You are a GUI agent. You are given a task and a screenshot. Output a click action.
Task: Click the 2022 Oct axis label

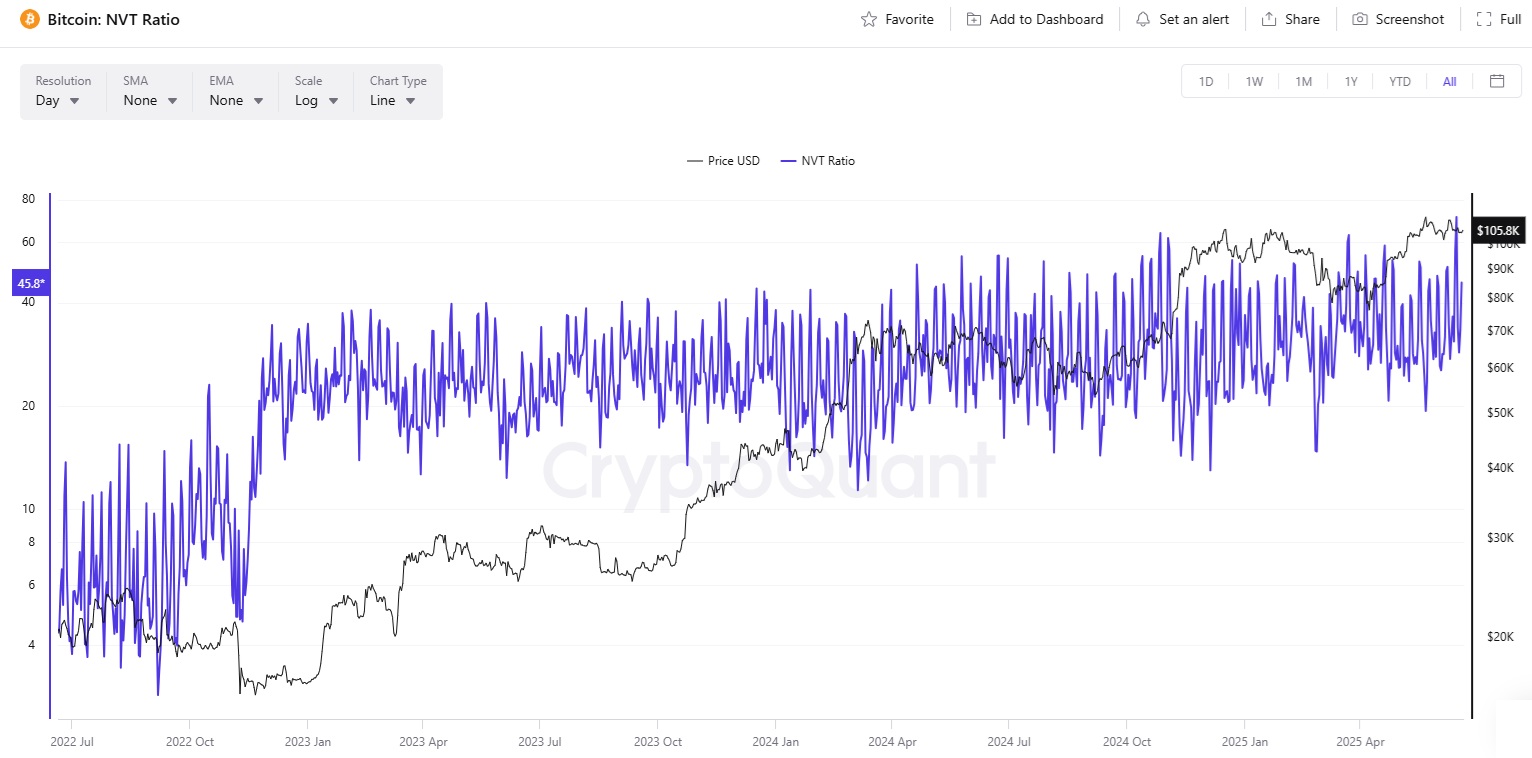(189, 742)
